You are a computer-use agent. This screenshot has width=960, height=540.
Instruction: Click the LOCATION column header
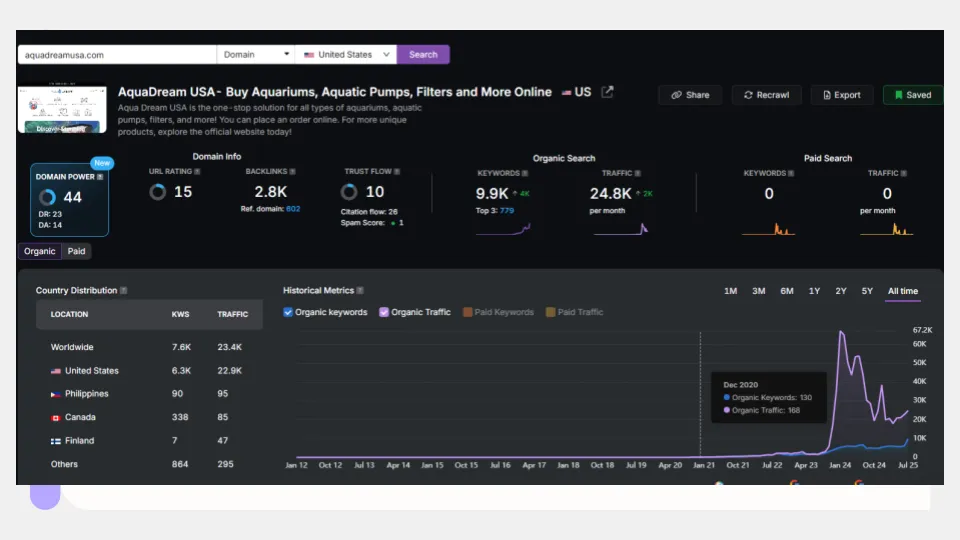(69, 315)
